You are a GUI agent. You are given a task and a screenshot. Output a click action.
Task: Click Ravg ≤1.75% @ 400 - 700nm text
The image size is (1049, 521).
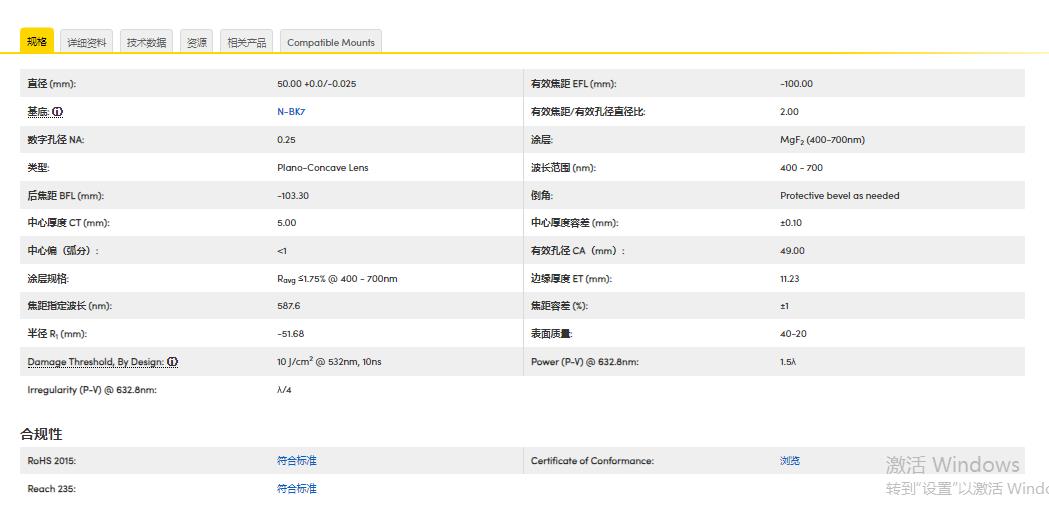(x=337, y=279)
